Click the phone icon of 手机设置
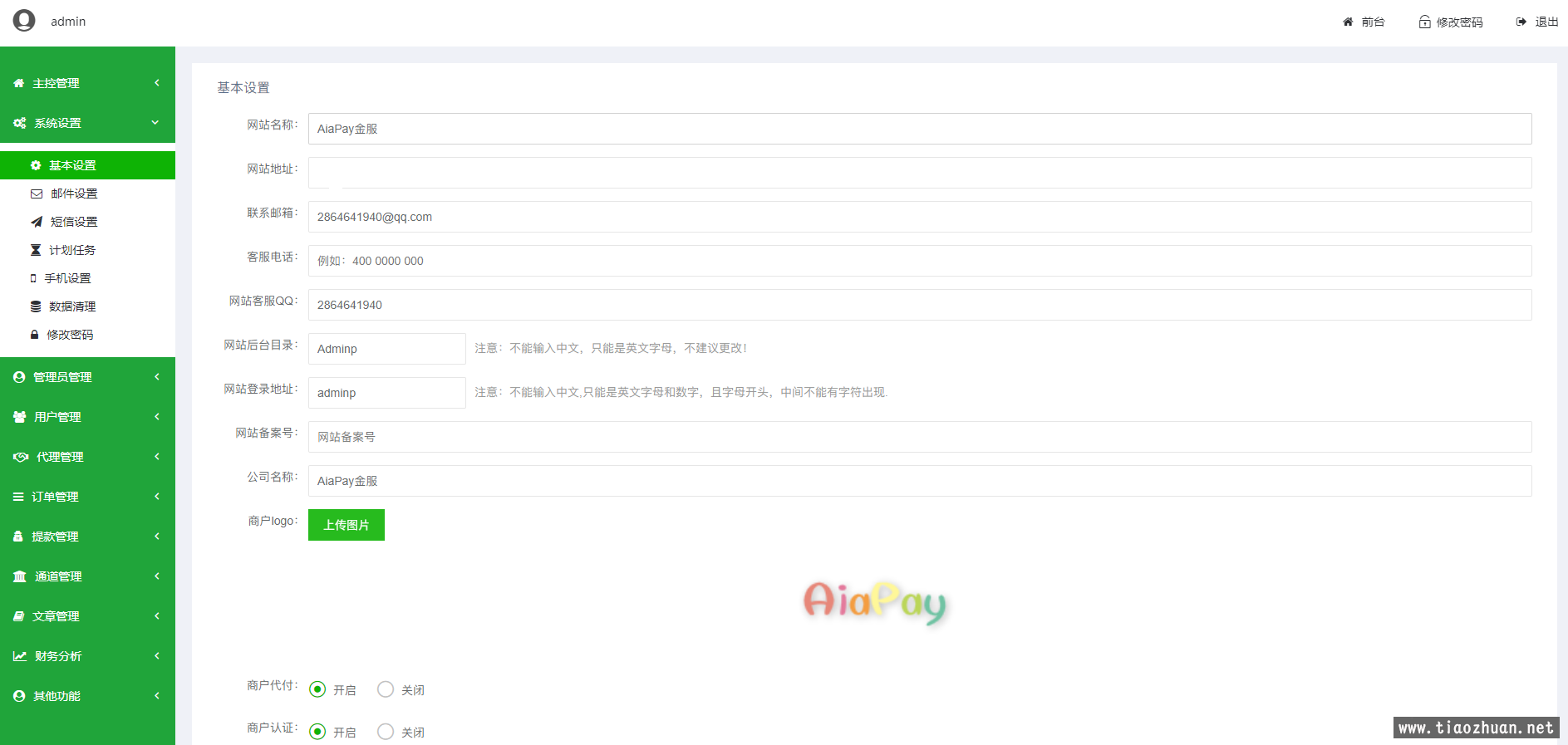The image size is (1568, 745). tap(33, 278)
